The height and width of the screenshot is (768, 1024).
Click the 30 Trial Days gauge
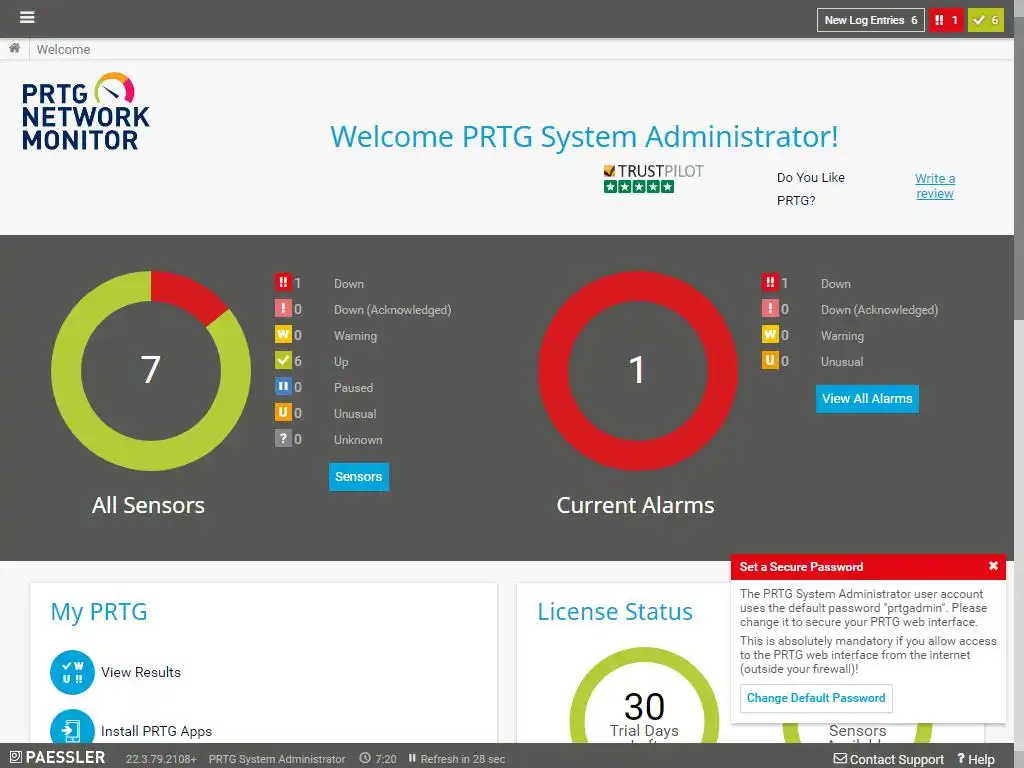[x=644, y=696]
